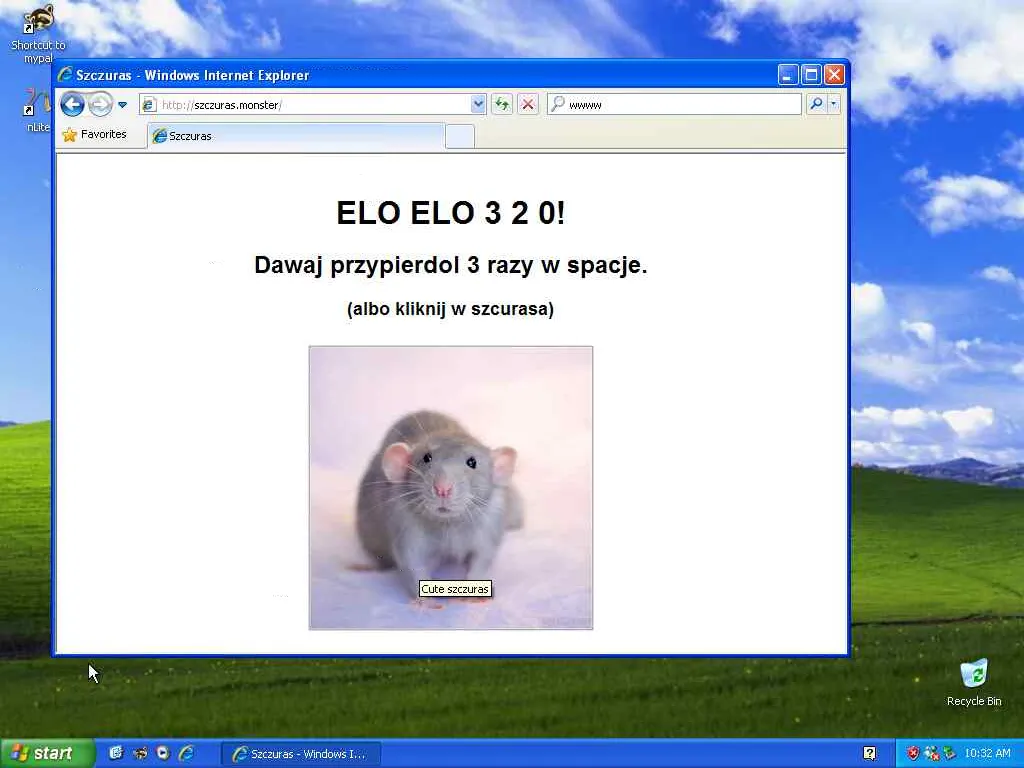Viewport: 1024px width, 768px height.
Task: Click the Cute szczuras tooltip
Action: tap(455, 589)
